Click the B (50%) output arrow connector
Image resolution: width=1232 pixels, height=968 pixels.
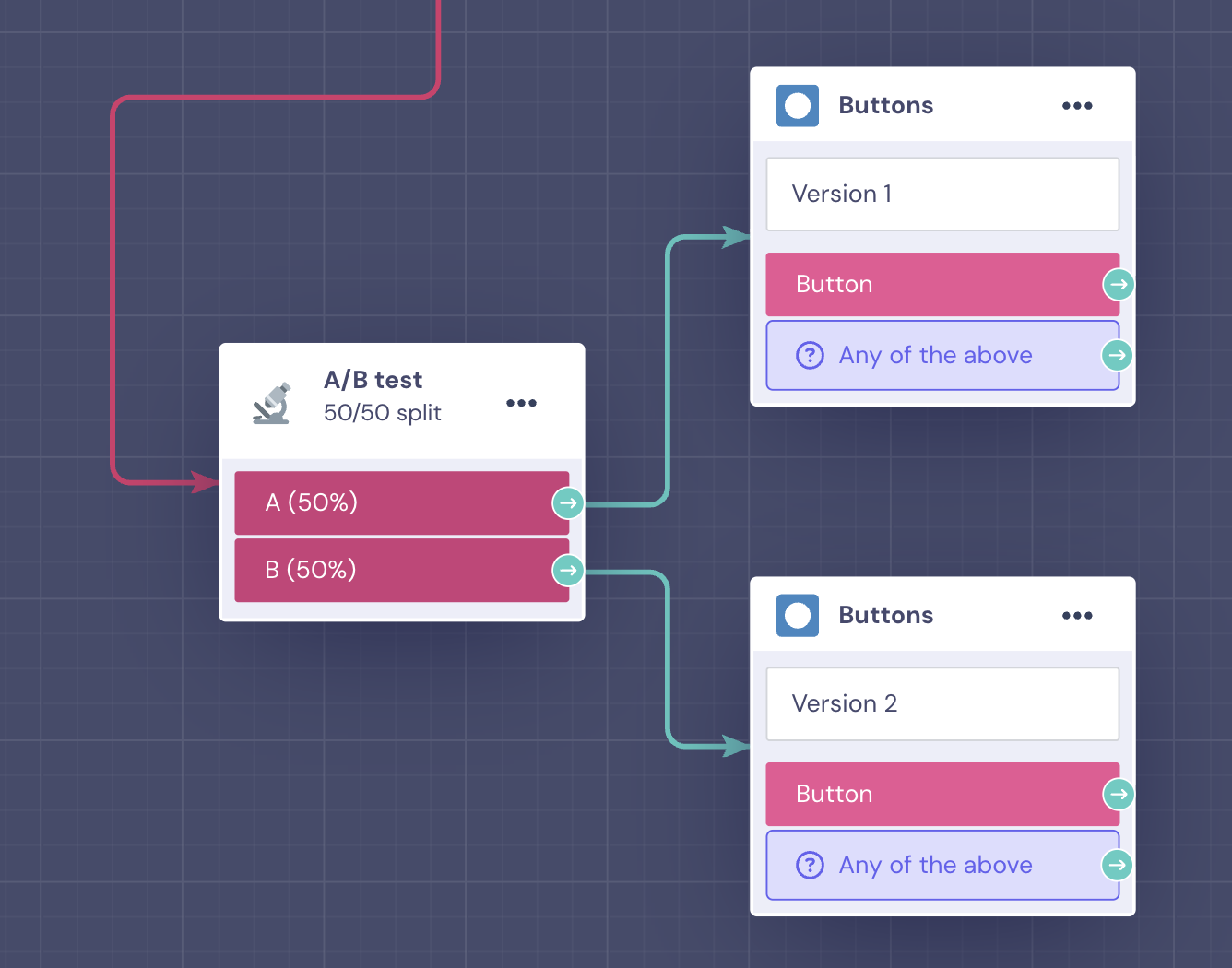pos(568,571)
